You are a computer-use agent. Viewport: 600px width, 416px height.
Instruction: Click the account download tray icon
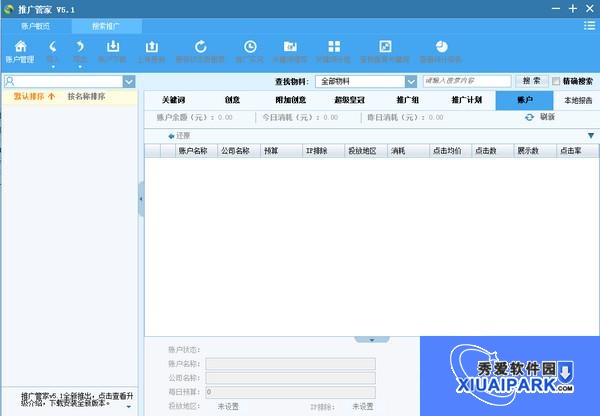point(112,46)
